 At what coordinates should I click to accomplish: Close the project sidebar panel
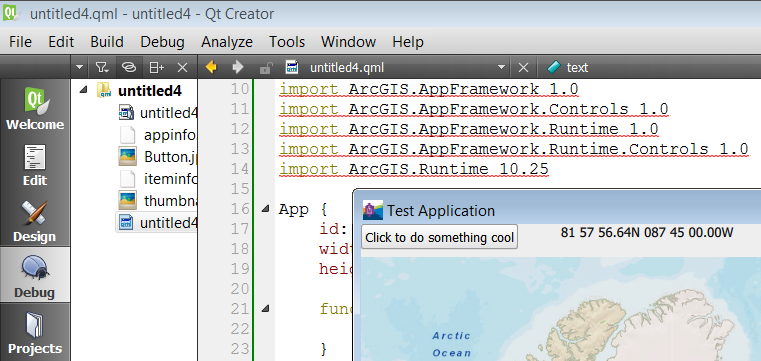tap(182, 67)
